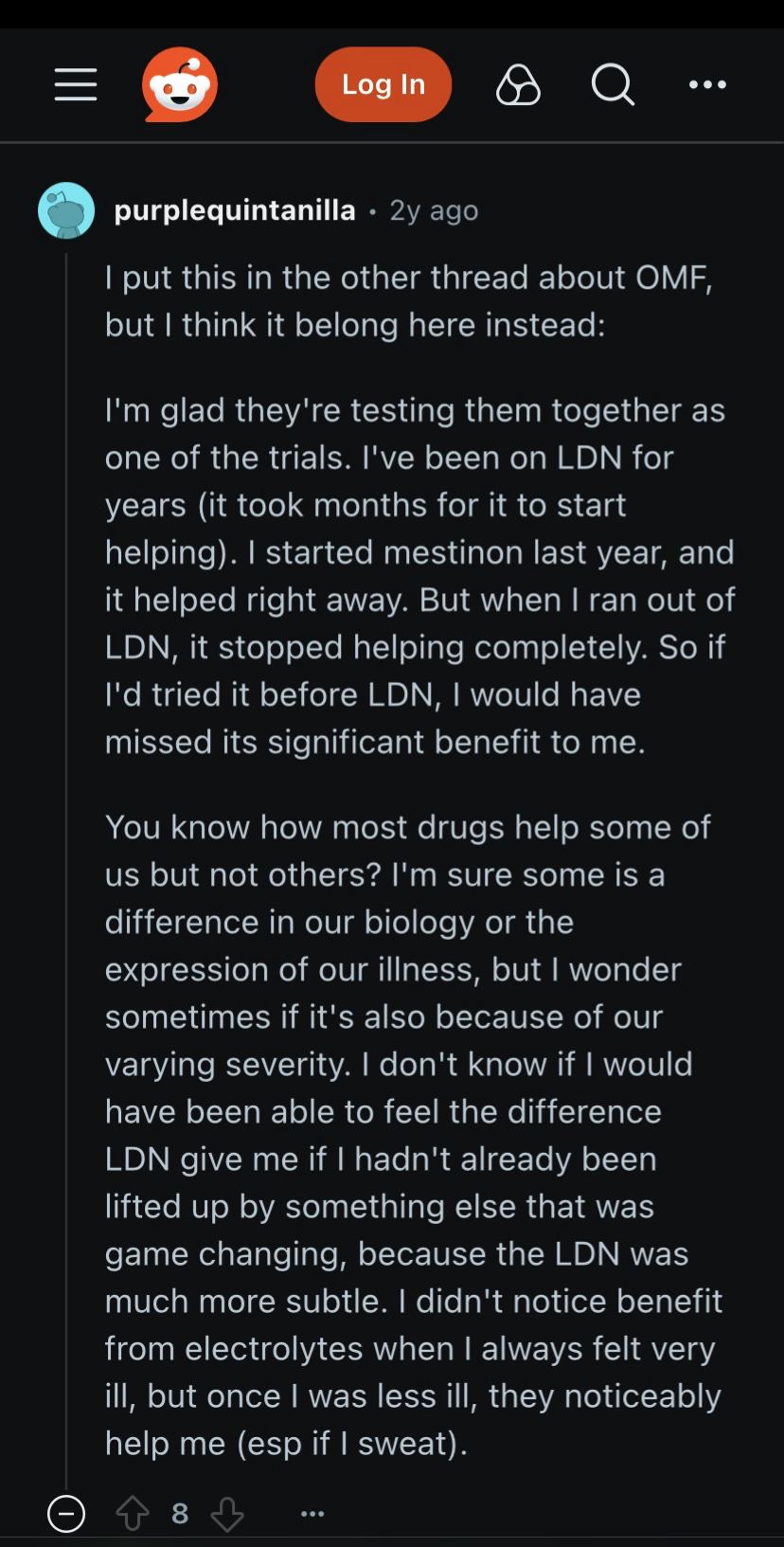
Task: Open search with the magnifying glass icon
Action: (x=613, y=85)
